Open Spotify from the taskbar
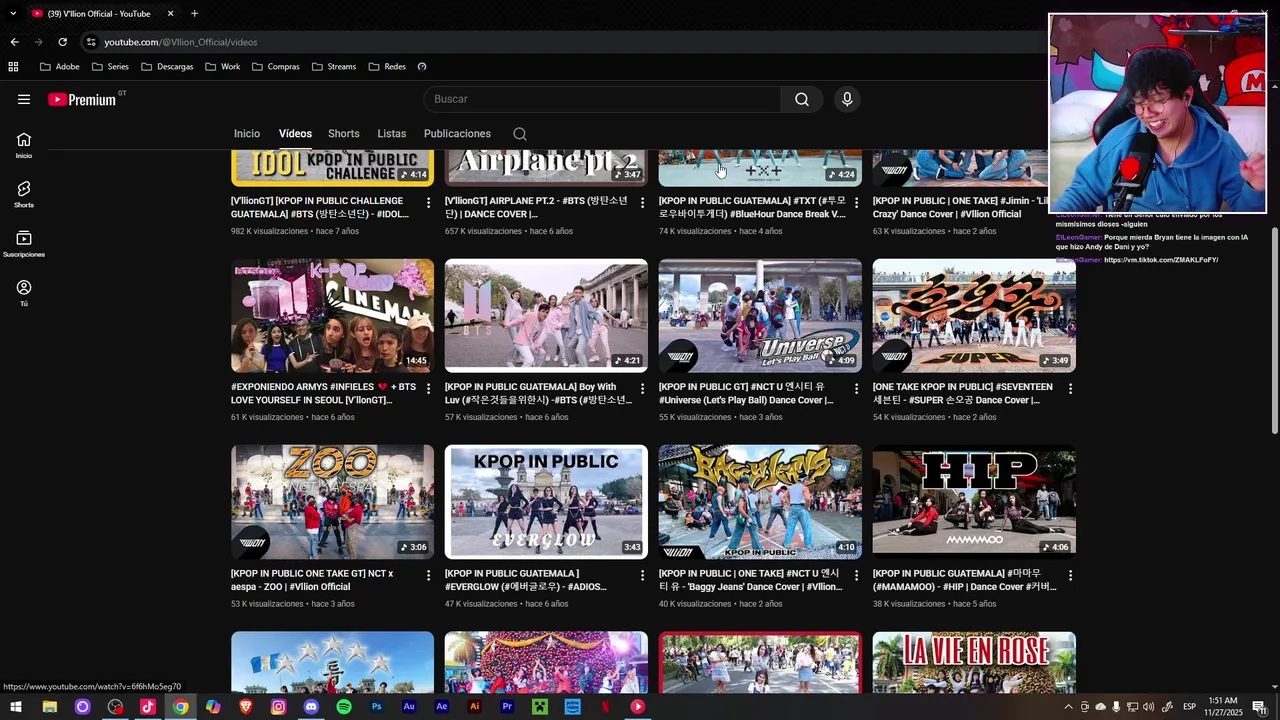 click(344, 707)
